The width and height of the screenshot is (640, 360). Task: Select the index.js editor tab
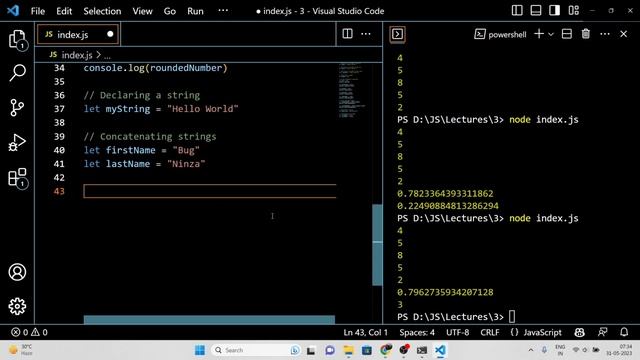[x=78, y=34]
